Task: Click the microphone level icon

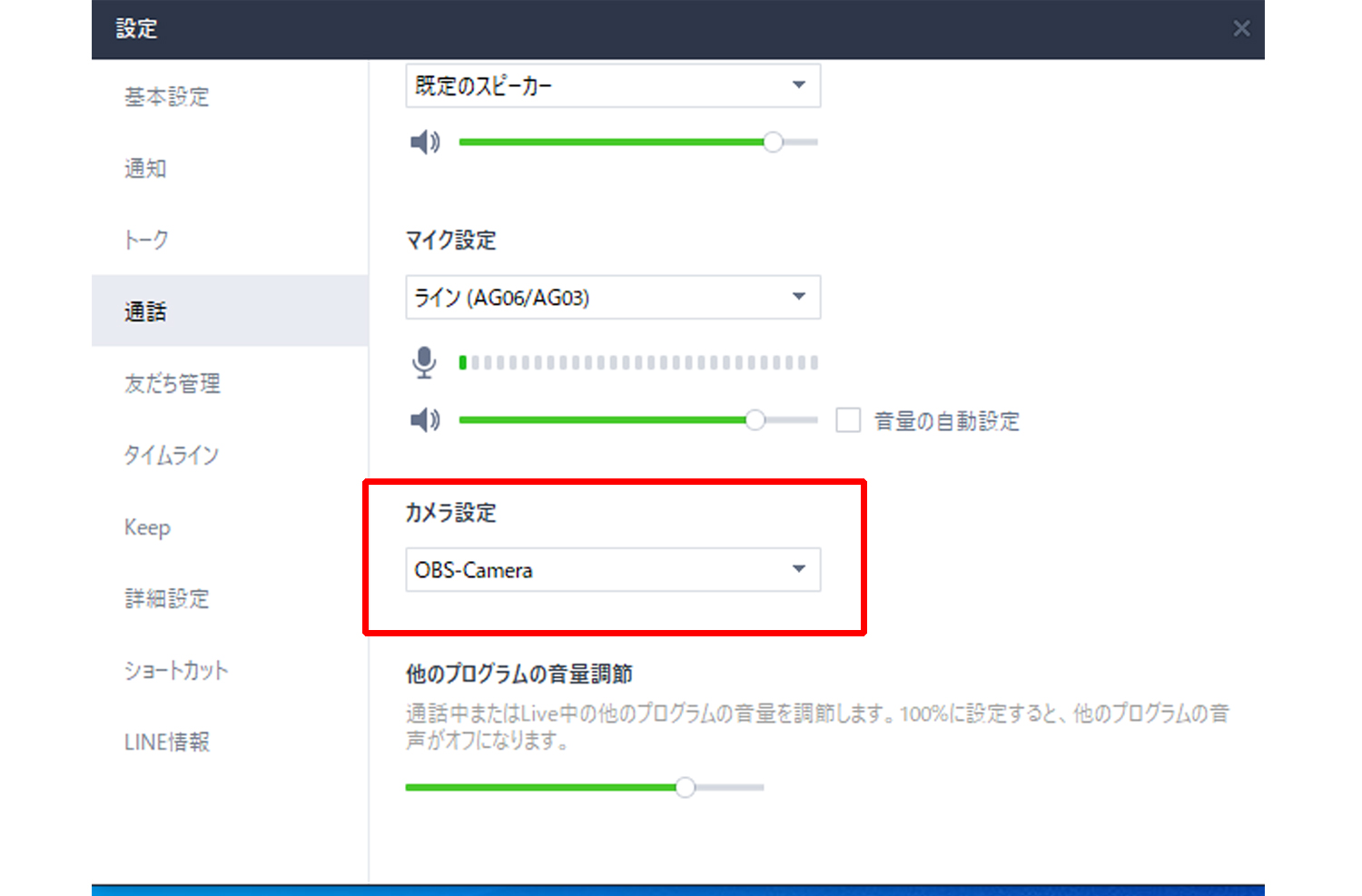Action: pos(424,362)
